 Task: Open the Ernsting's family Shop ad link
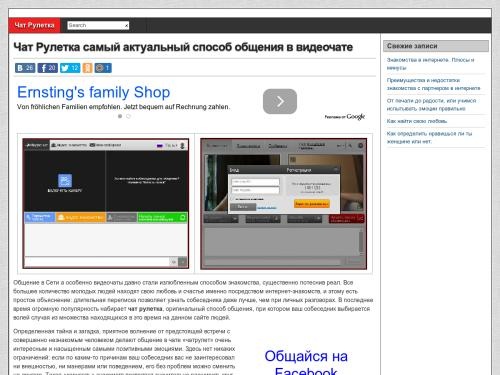tap(94, 92)
